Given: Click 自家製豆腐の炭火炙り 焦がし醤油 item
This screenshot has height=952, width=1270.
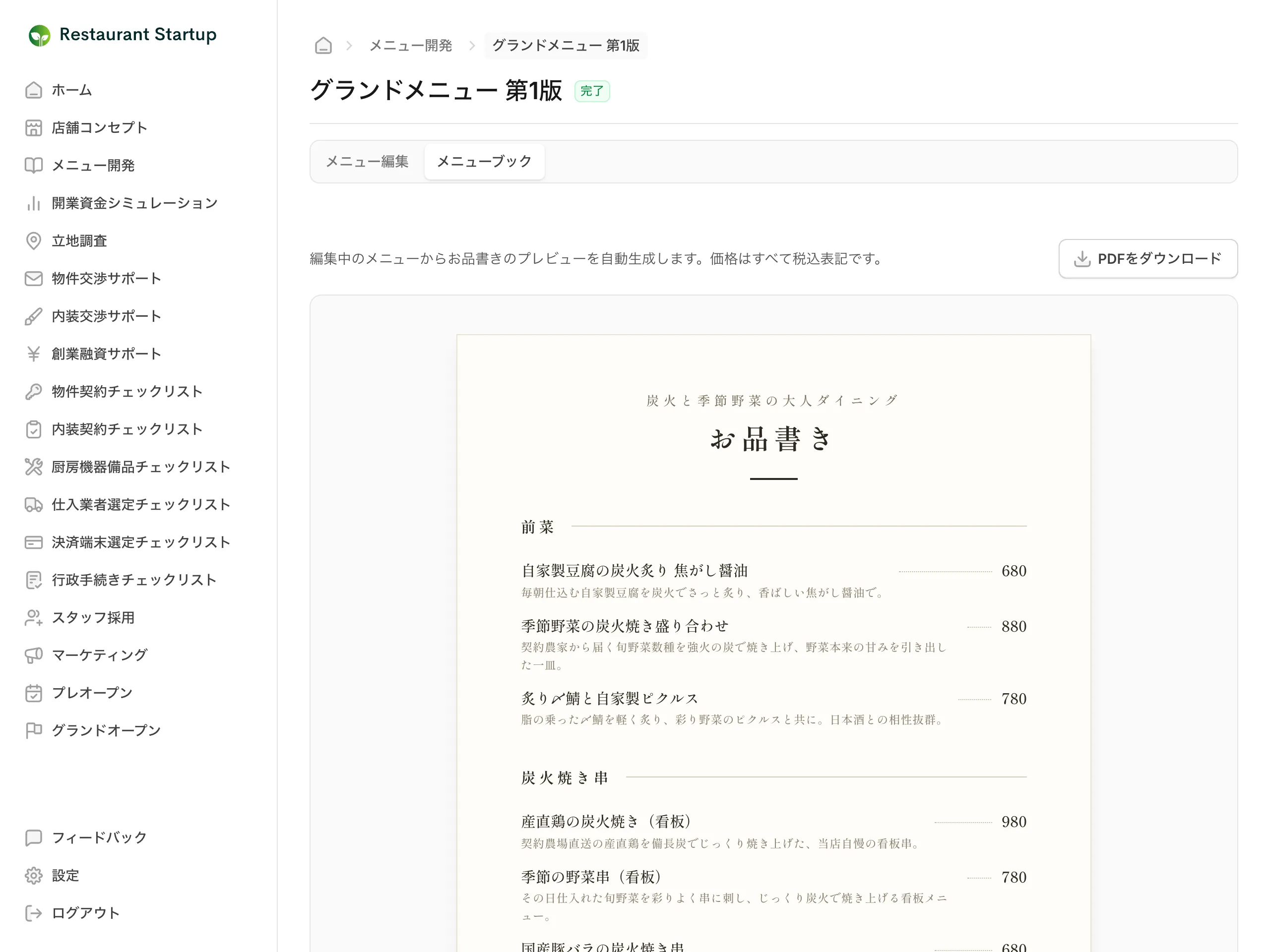Looking at the screenshot, I should point(635,571).
